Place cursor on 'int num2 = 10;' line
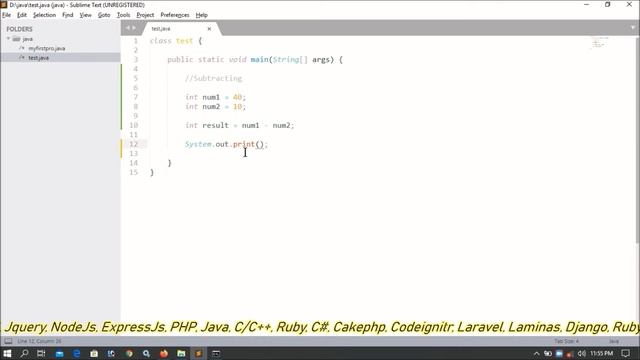640x360 pixels. (x=216, y=107)
